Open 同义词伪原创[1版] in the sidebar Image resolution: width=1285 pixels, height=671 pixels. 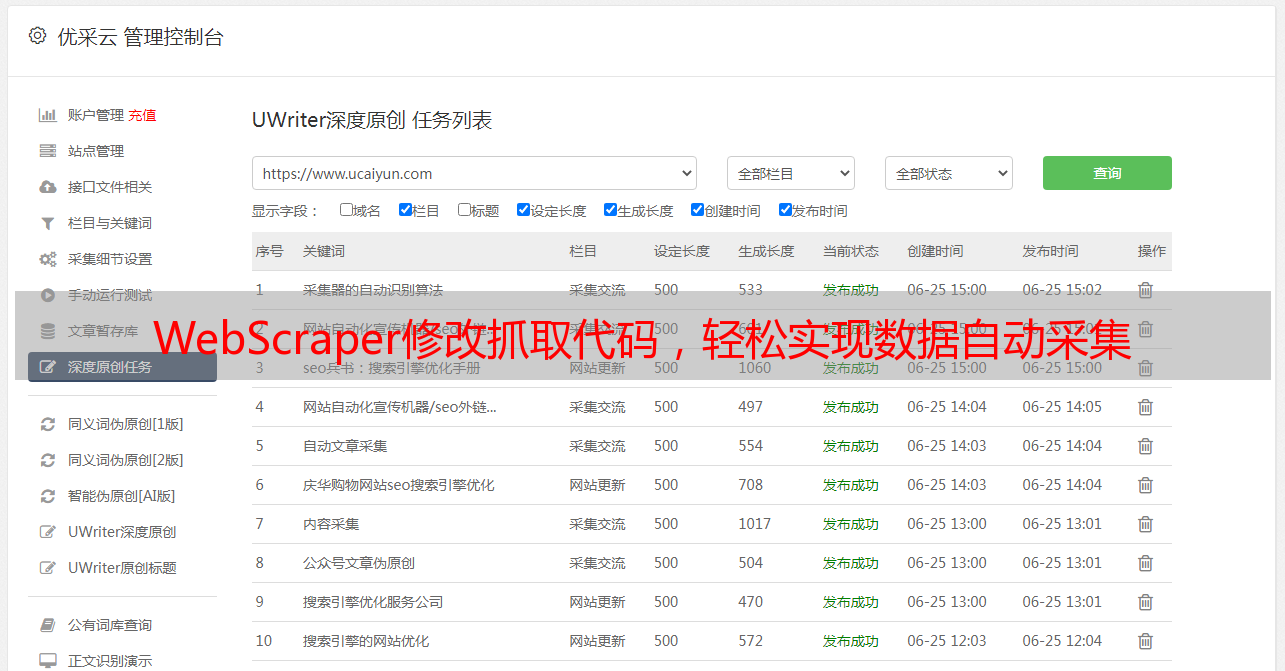(125, 424)
